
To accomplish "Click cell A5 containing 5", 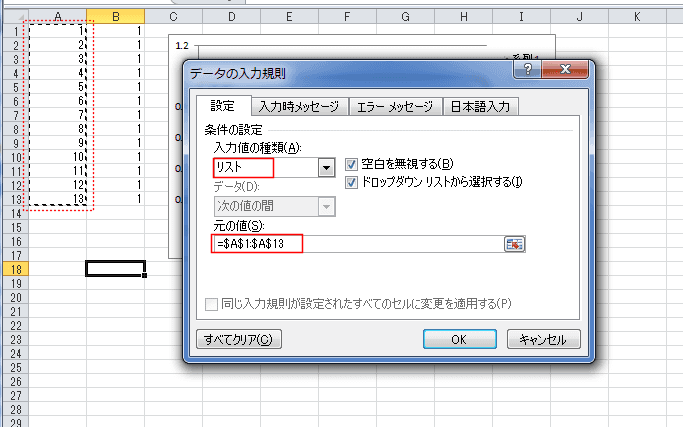I will point(58,87).
